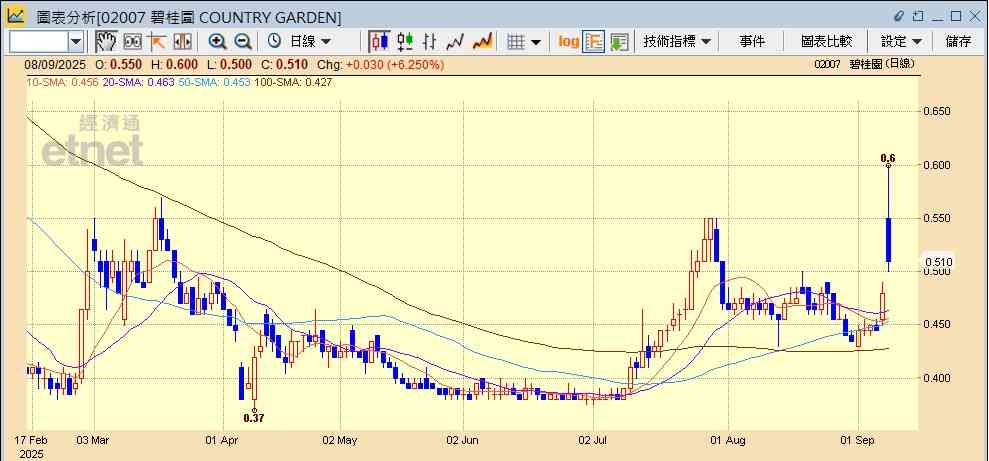Select the orange arrow pointer tool

pos(156,42)
